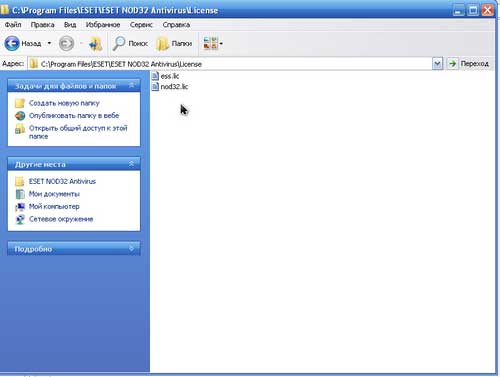Expand the Views dropdown arrow
Image resolution: width=500 pixels, height=377 pixels.
[x=221, y=44]
